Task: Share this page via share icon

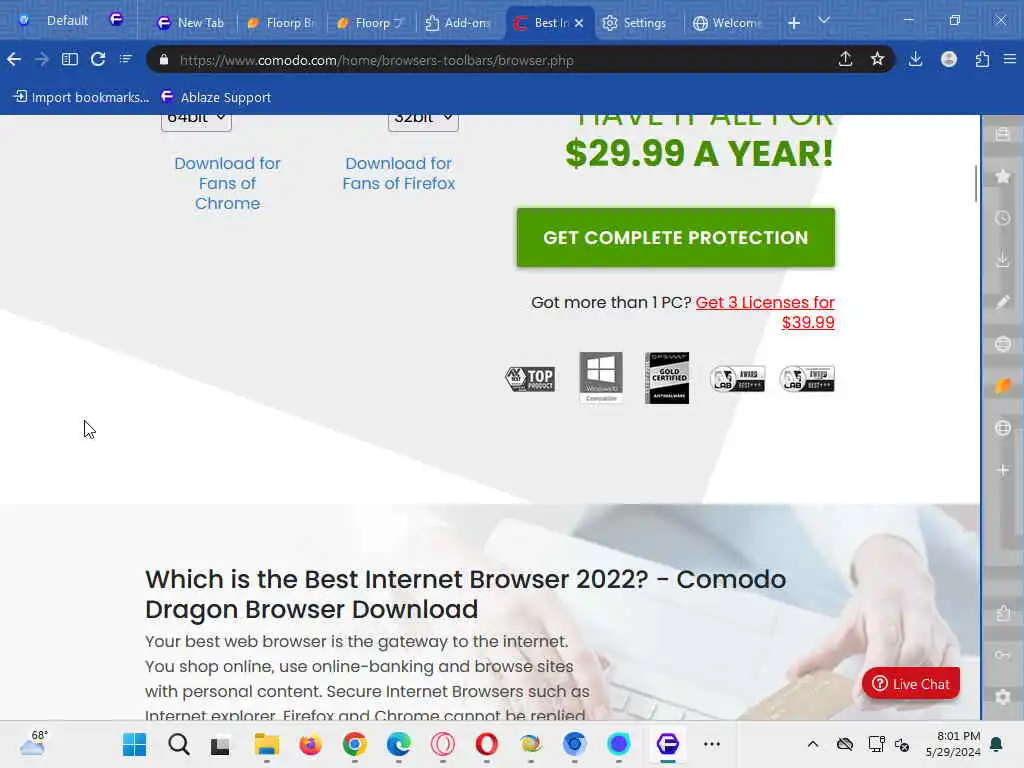Action: click(845, 59)
